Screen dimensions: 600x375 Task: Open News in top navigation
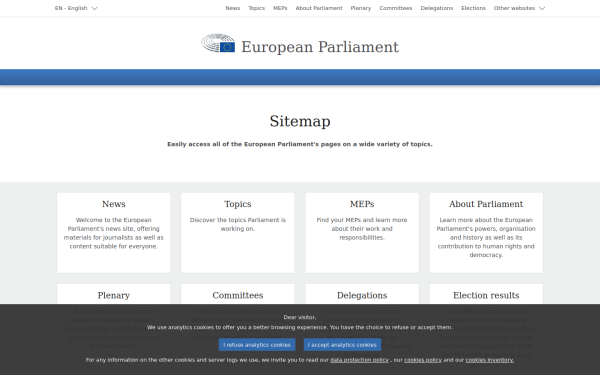pyautogui.click(x=233, y=8)
